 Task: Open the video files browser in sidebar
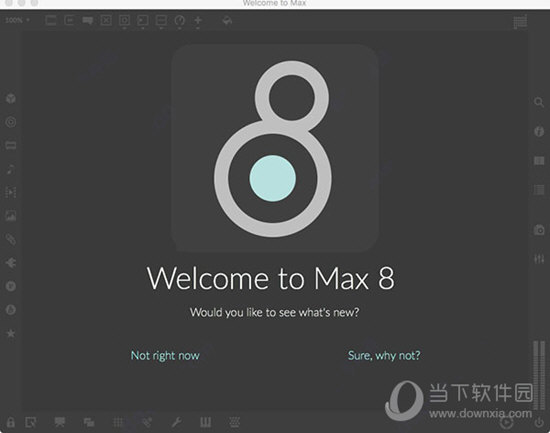11,192
